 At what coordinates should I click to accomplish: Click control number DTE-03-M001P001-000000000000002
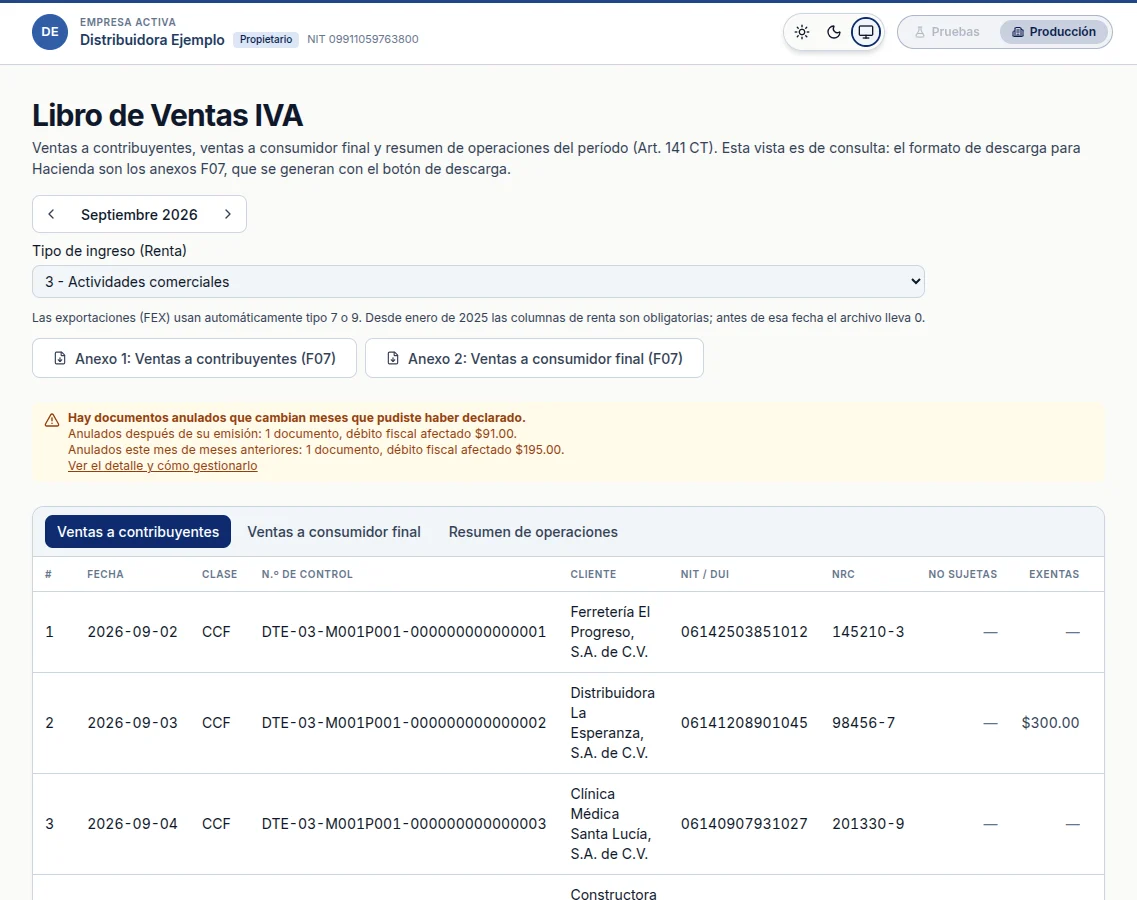(x=404, y=722)
